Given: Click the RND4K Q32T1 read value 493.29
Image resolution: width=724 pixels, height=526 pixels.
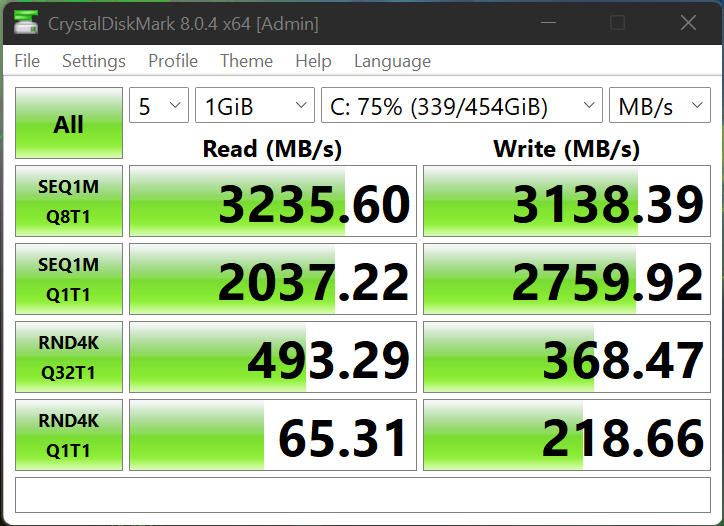Looking at the screenshot, I should pos(273,357).
